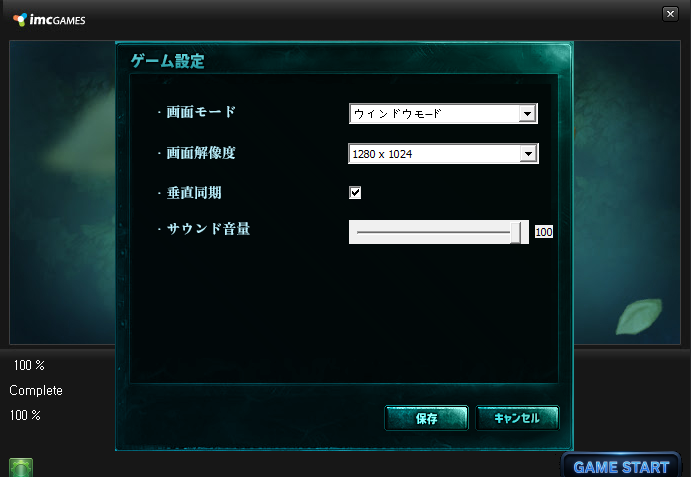The height and width of the screenshot is (477, 691).
Task: Open the green gear settings icon
Action: [x=21, y=468]
